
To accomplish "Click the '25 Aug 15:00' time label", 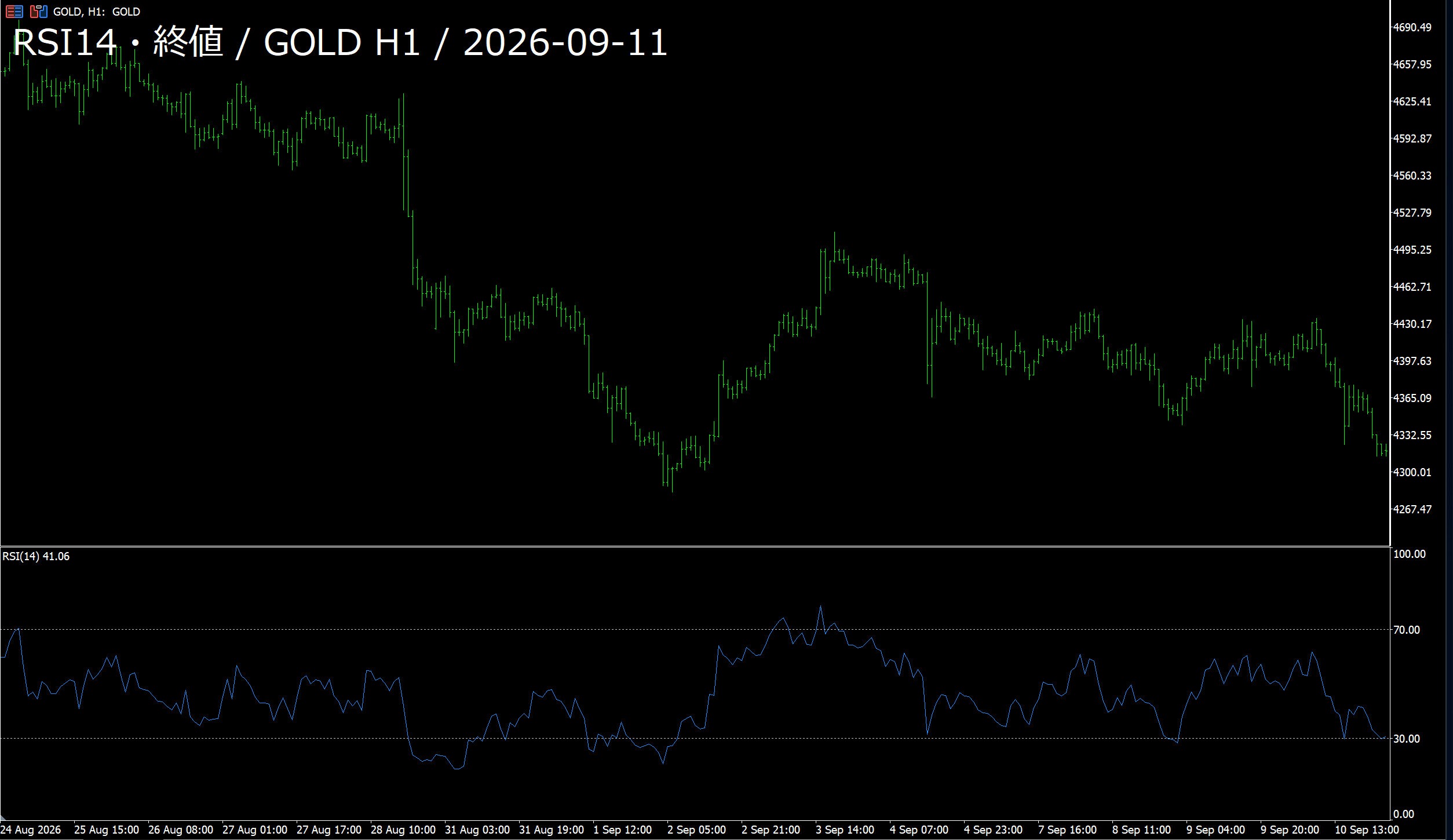I will coord(107,830).
